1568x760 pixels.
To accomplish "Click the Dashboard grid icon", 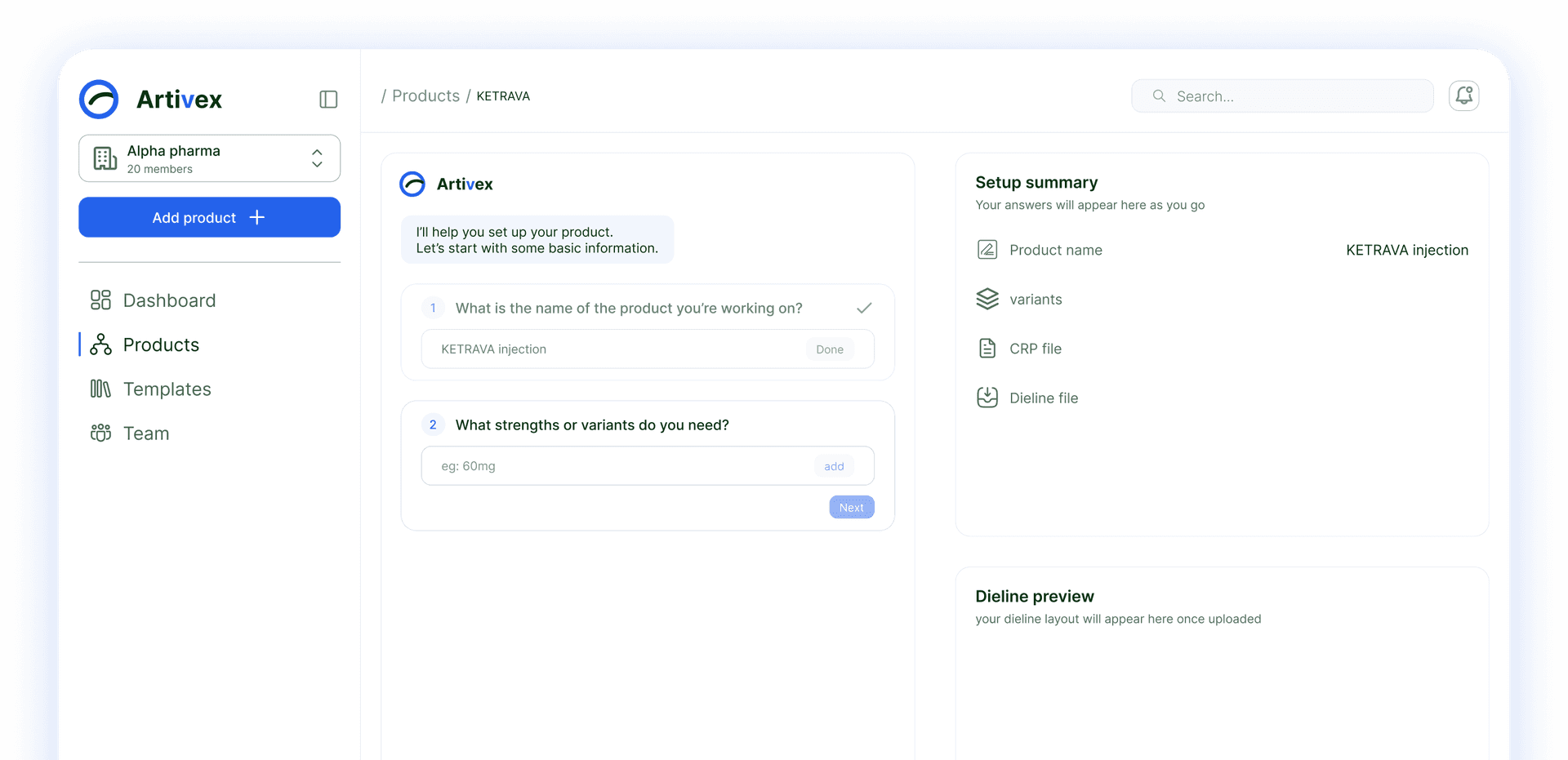I will click(100, 300).
